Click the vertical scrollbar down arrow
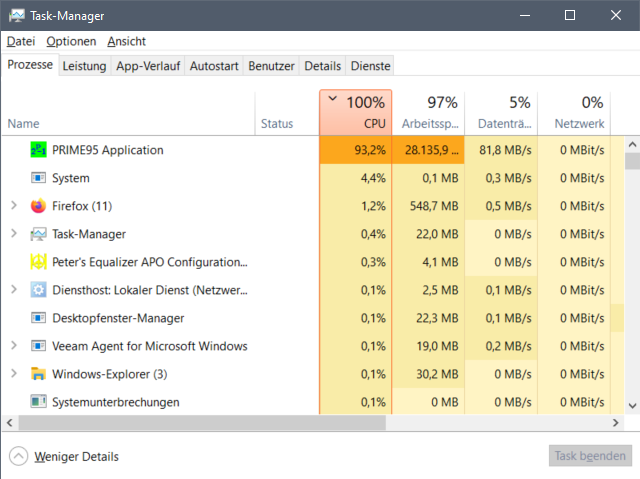Viewport: 640px width, 479px height. click(x=632, y=406)
